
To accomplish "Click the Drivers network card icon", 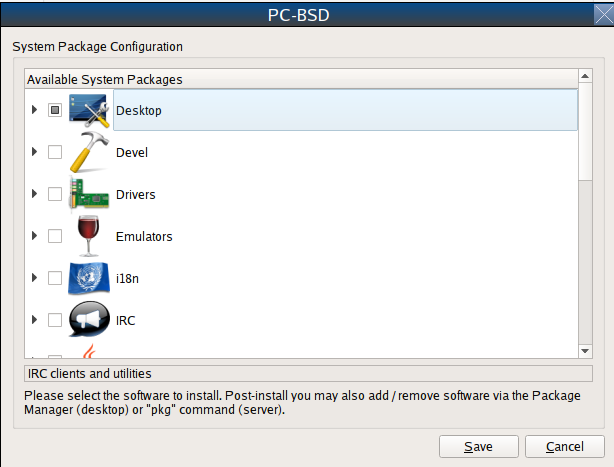I will tap(89, 194).
